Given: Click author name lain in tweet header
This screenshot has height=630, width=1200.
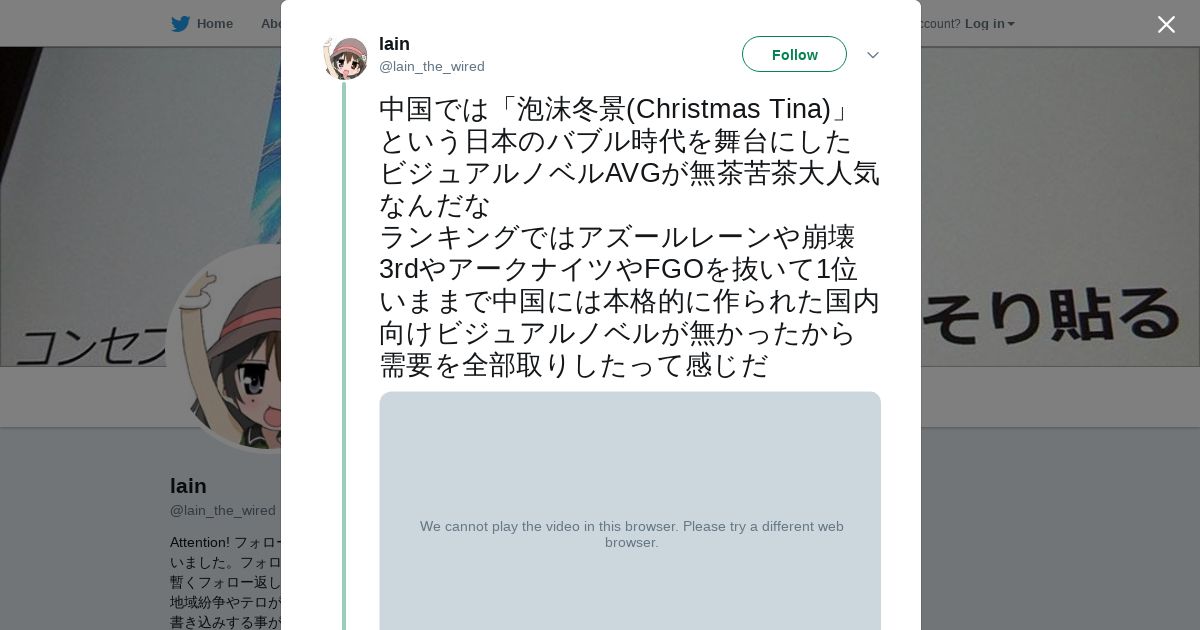Looking at the screenshot, I should pyautogui.click(x=394, y=44).
